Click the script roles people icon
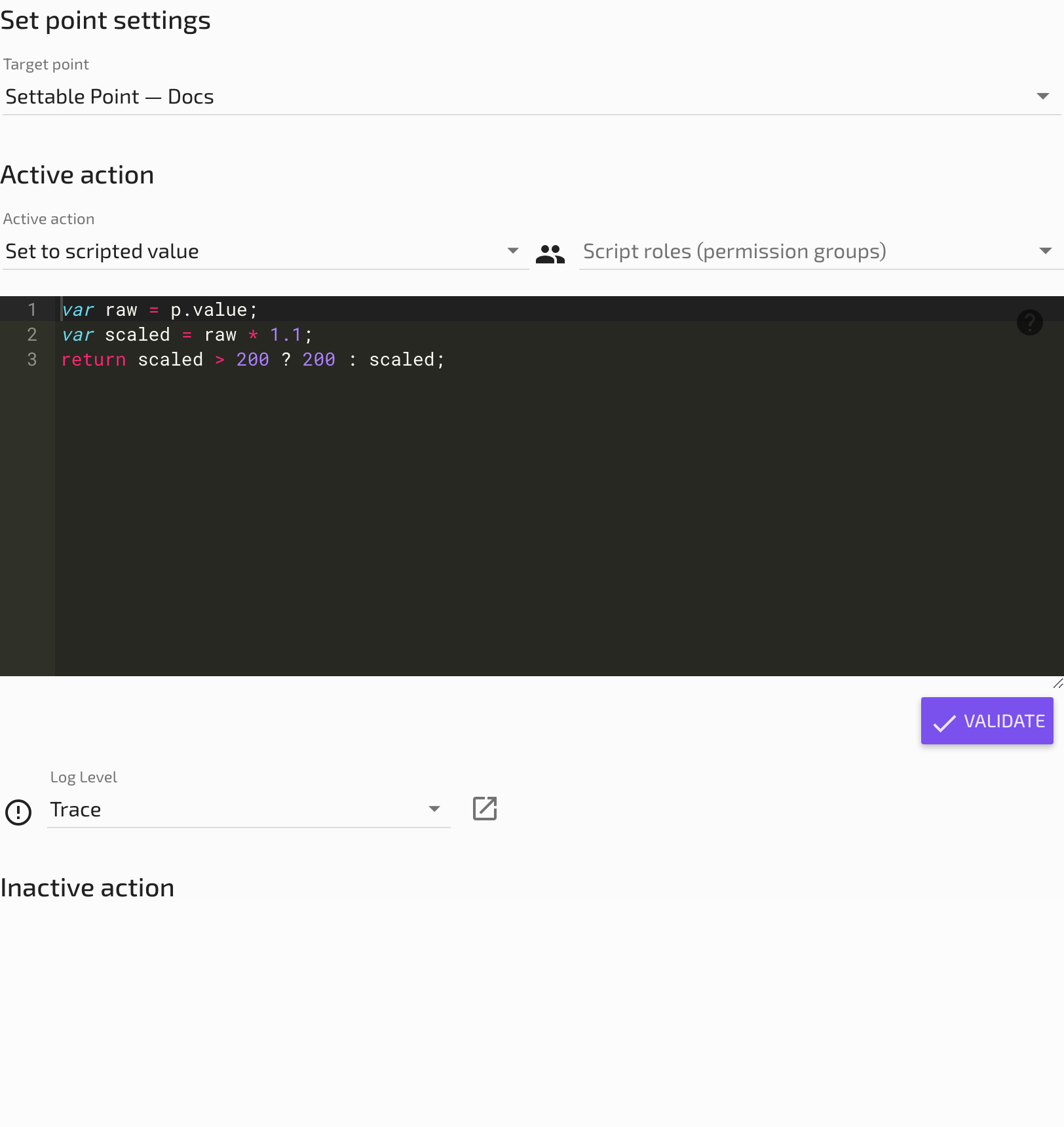 point(550,252)
